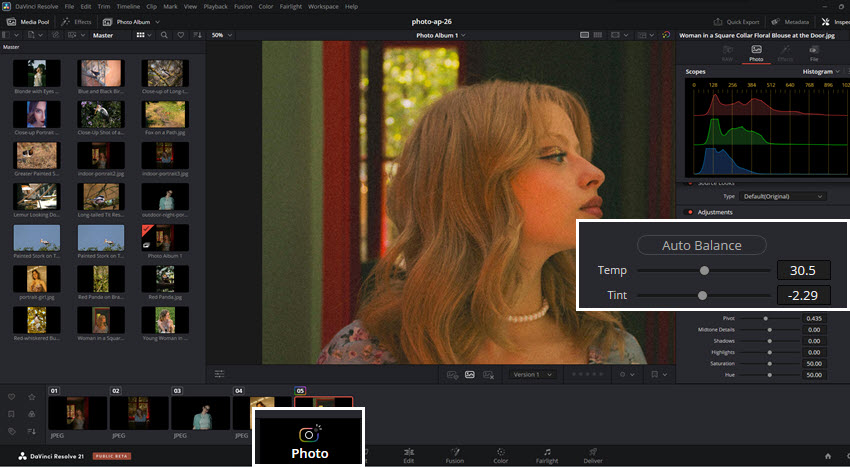
Task: Open the Workspace menu
Action: 323,7
